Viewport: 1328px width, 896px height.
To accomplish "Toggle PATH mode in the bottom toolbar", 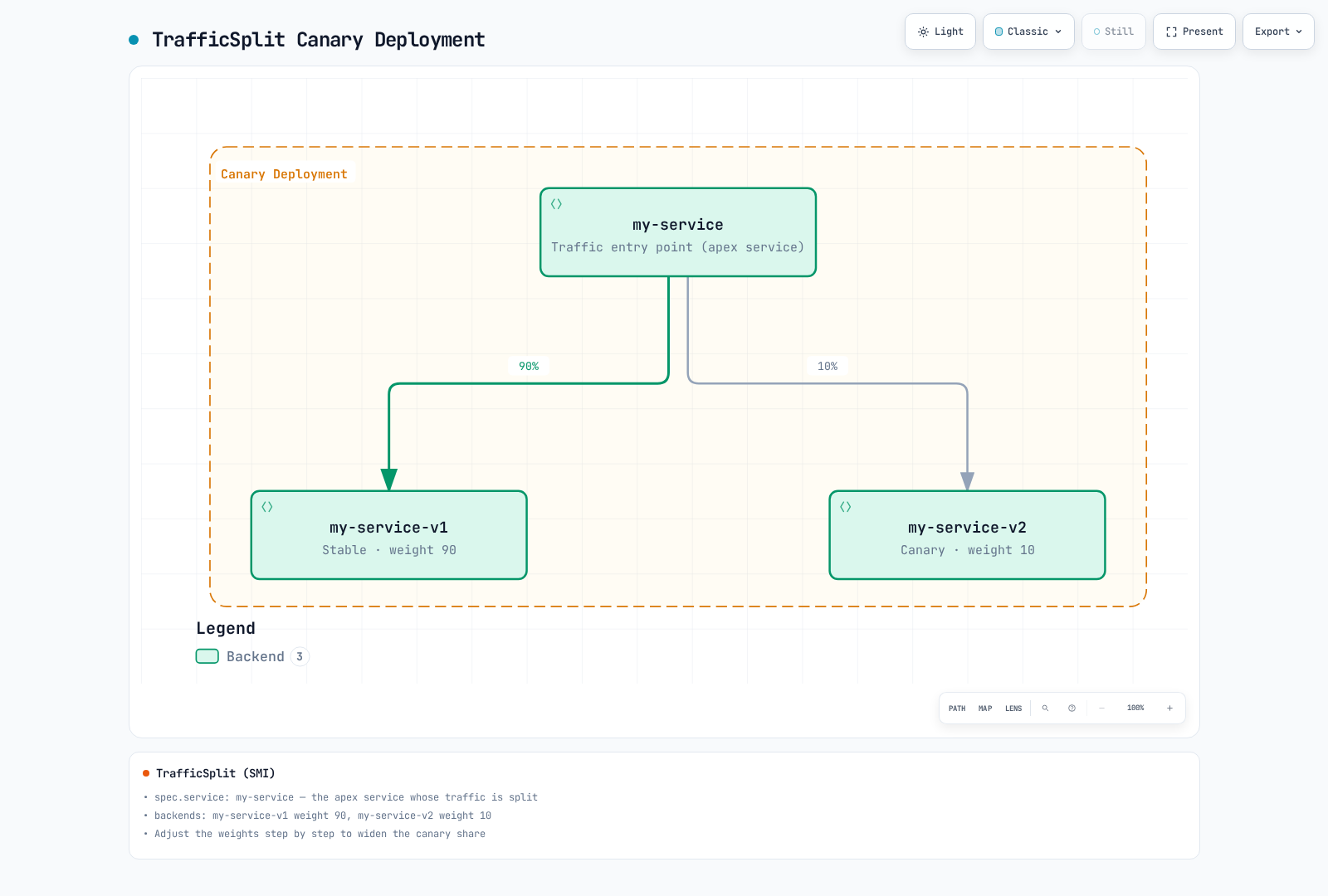I will [957, 709].
